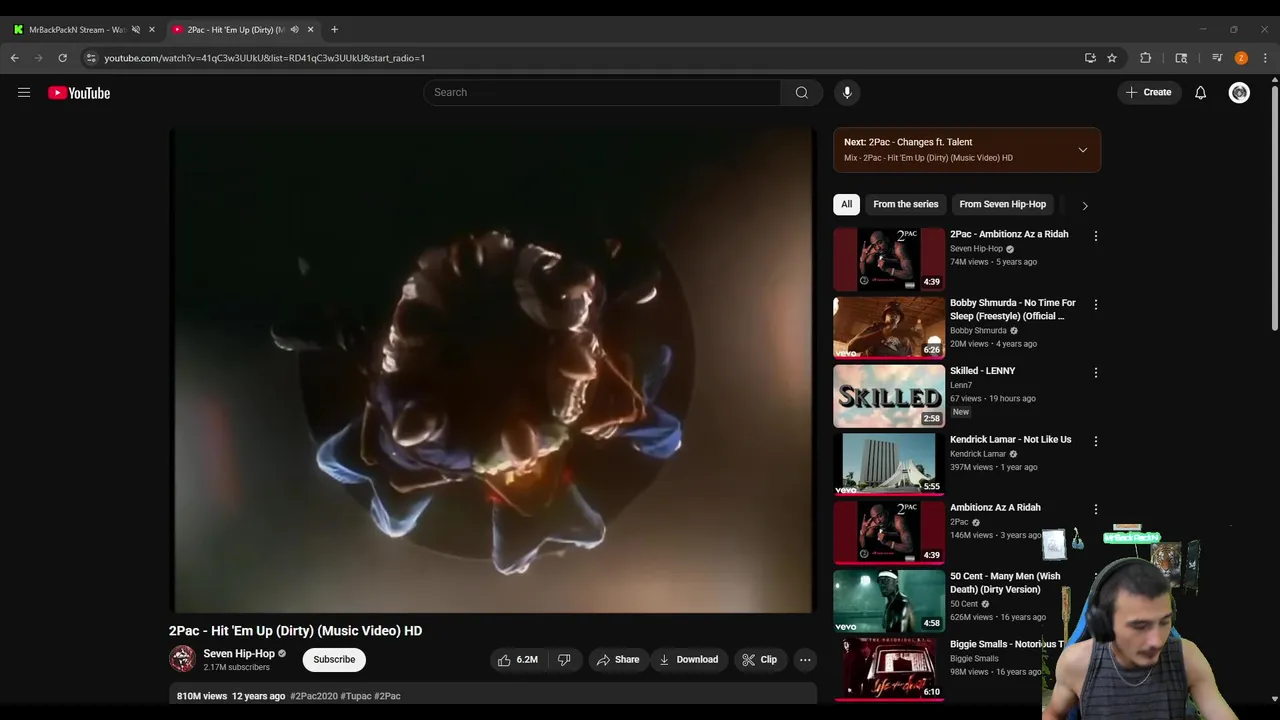Click the Download button
1280x720 pixels.
pyautogui.click(x=688, y=660)
